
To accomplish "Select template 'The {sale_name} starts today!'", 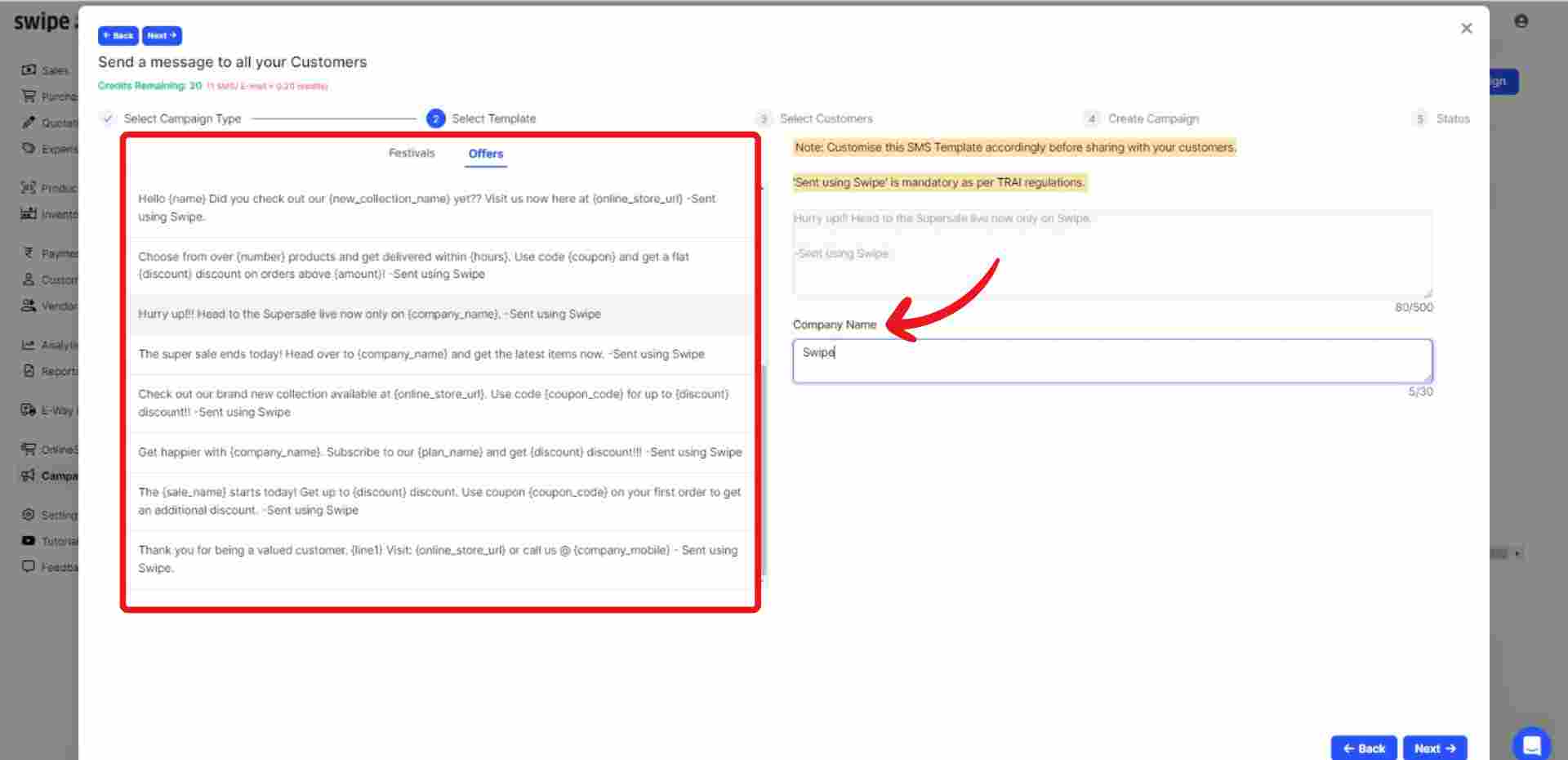I will (x=441, y=501).
